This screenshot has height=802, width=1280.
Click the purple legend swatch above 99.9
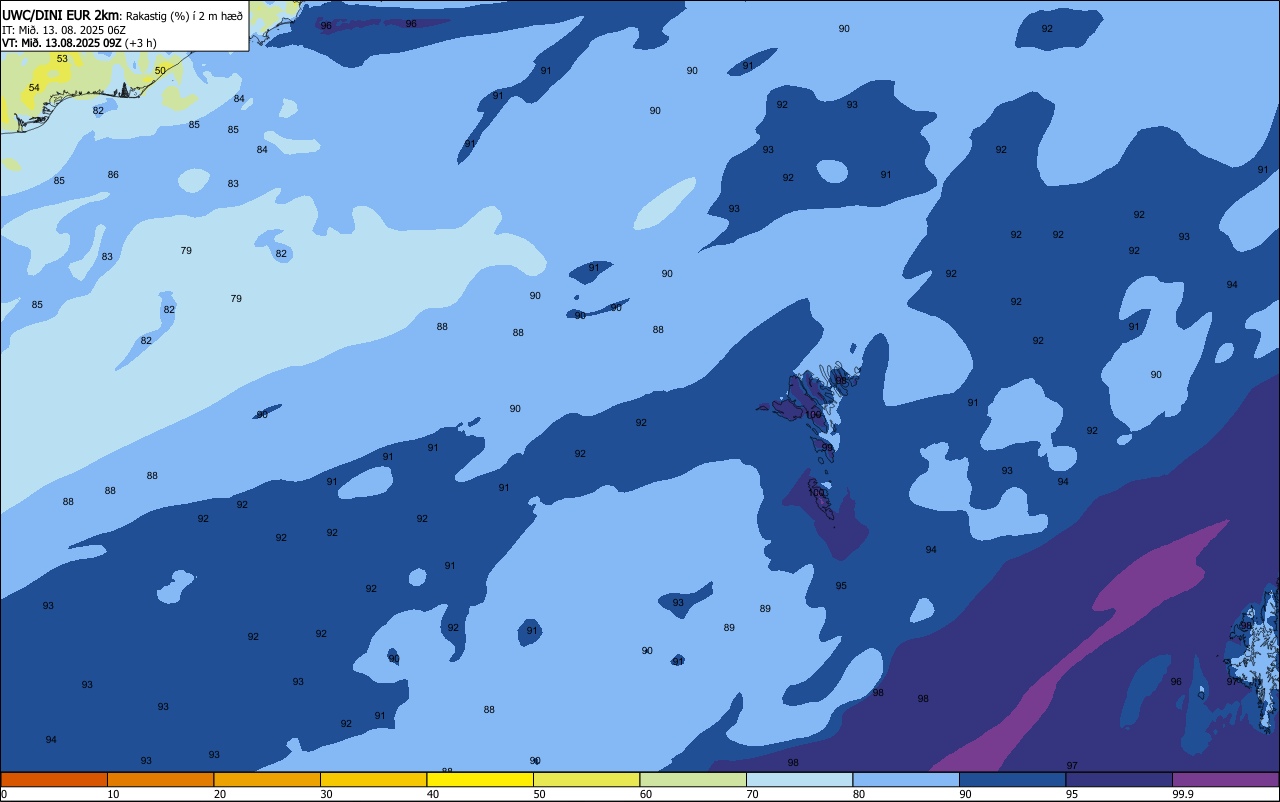(1225, 779)
